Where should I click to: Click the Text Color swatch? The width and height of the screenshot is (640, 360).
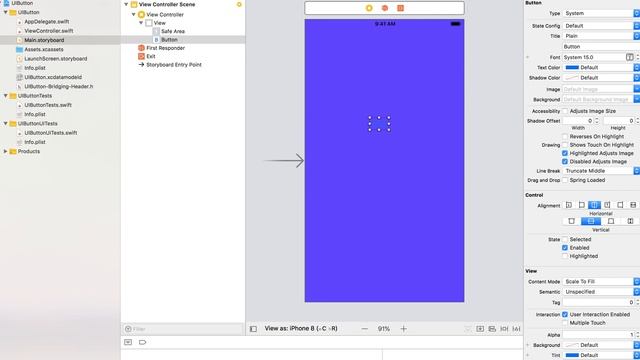click(x=572, y=67)
